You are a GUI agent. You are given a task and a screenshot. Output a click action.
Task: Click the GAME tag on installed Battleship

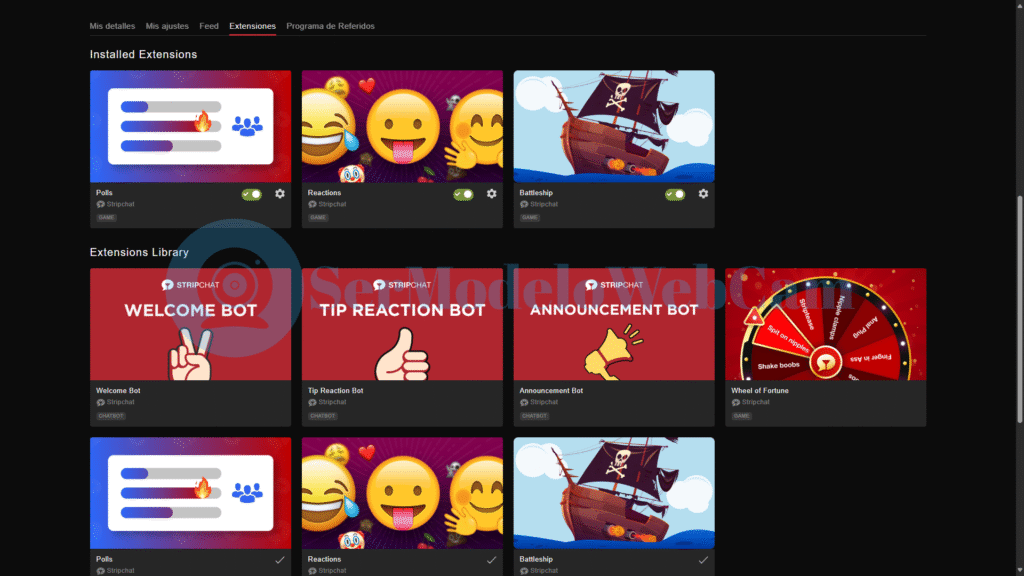tap(530, 217)
